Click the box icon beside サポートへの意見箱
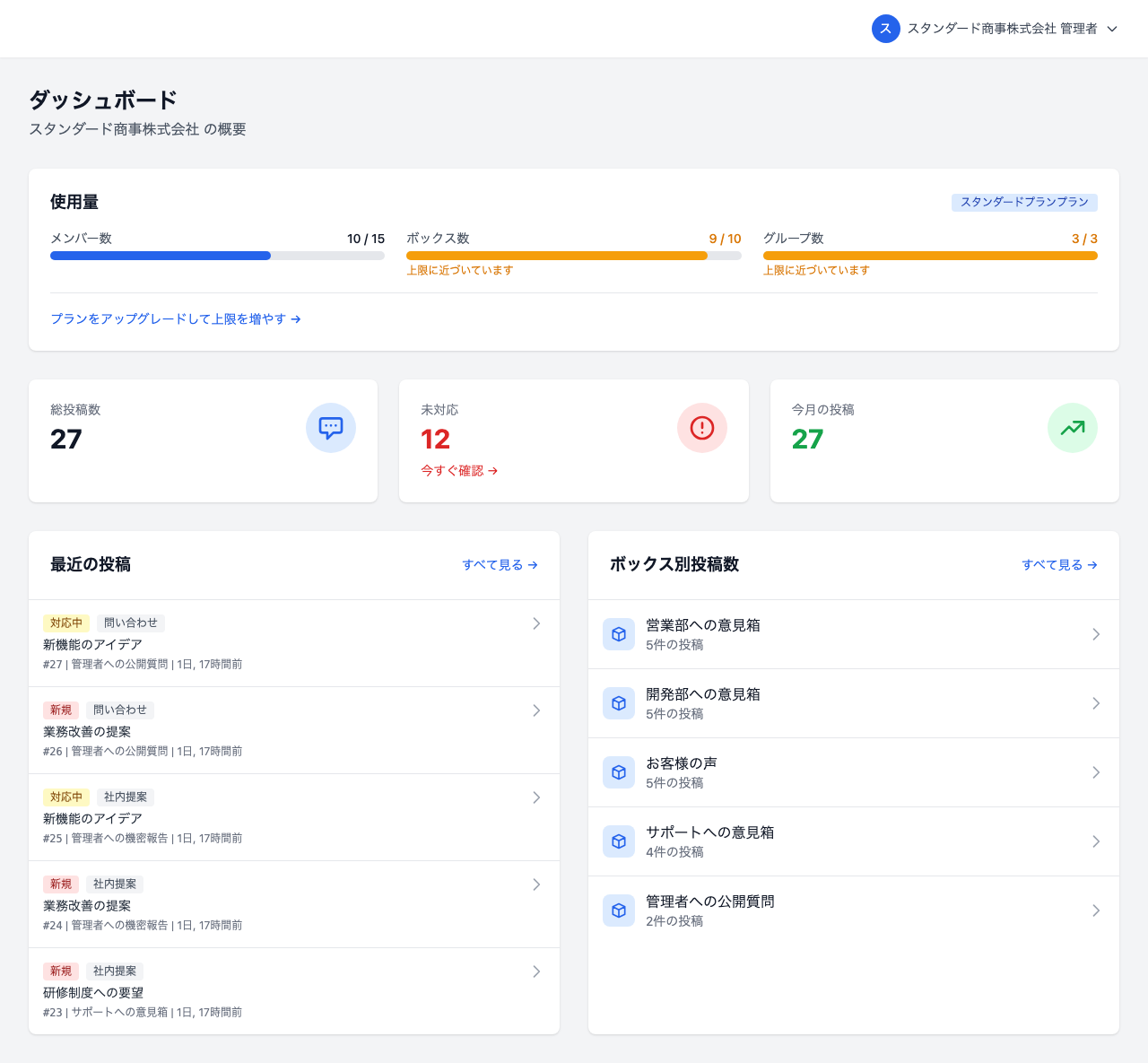The height and width of the screenshot is (1063, 1148). [x=619, y=841]
